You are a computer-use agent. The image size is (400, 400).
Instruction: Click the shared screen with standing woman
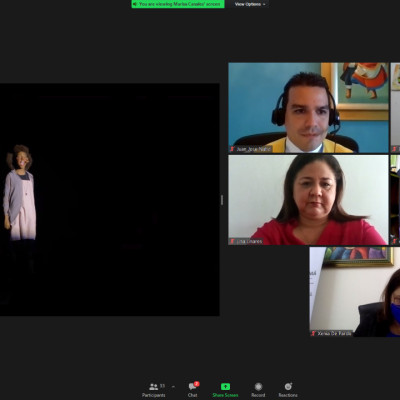coord(110,200)
